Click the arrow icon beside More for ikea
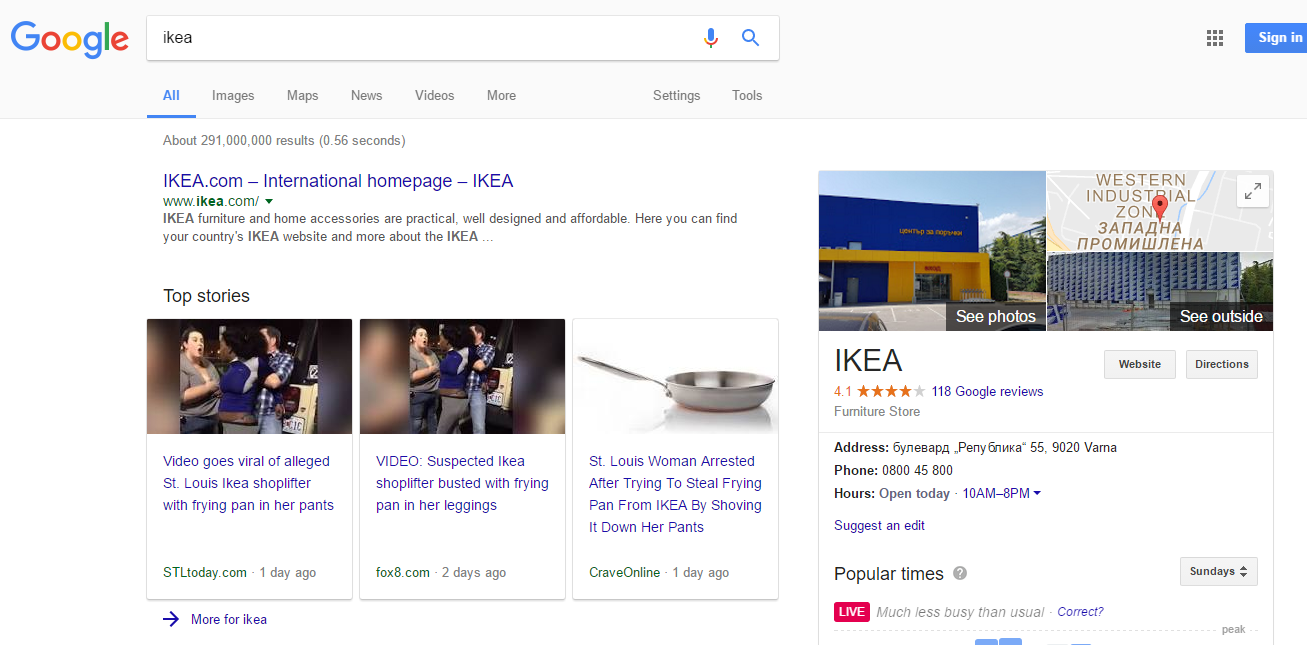This screenshot has width=1307, height=645. pos(171,619)
